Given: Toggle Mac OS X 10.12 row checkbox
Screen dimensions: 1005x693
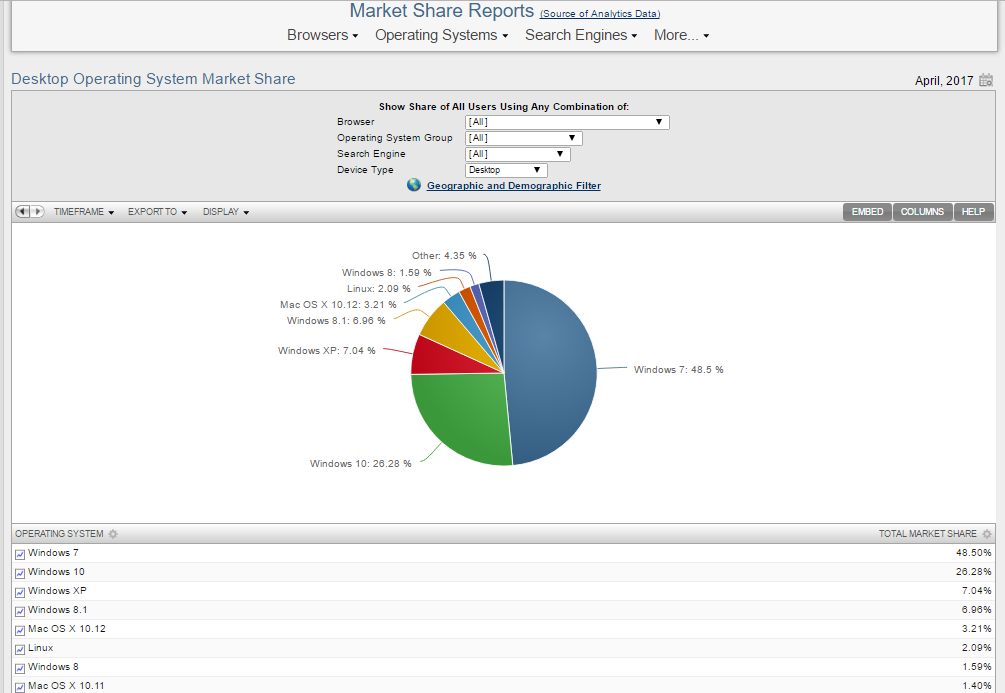Looking at the screenshot, I should click(20, 630).
